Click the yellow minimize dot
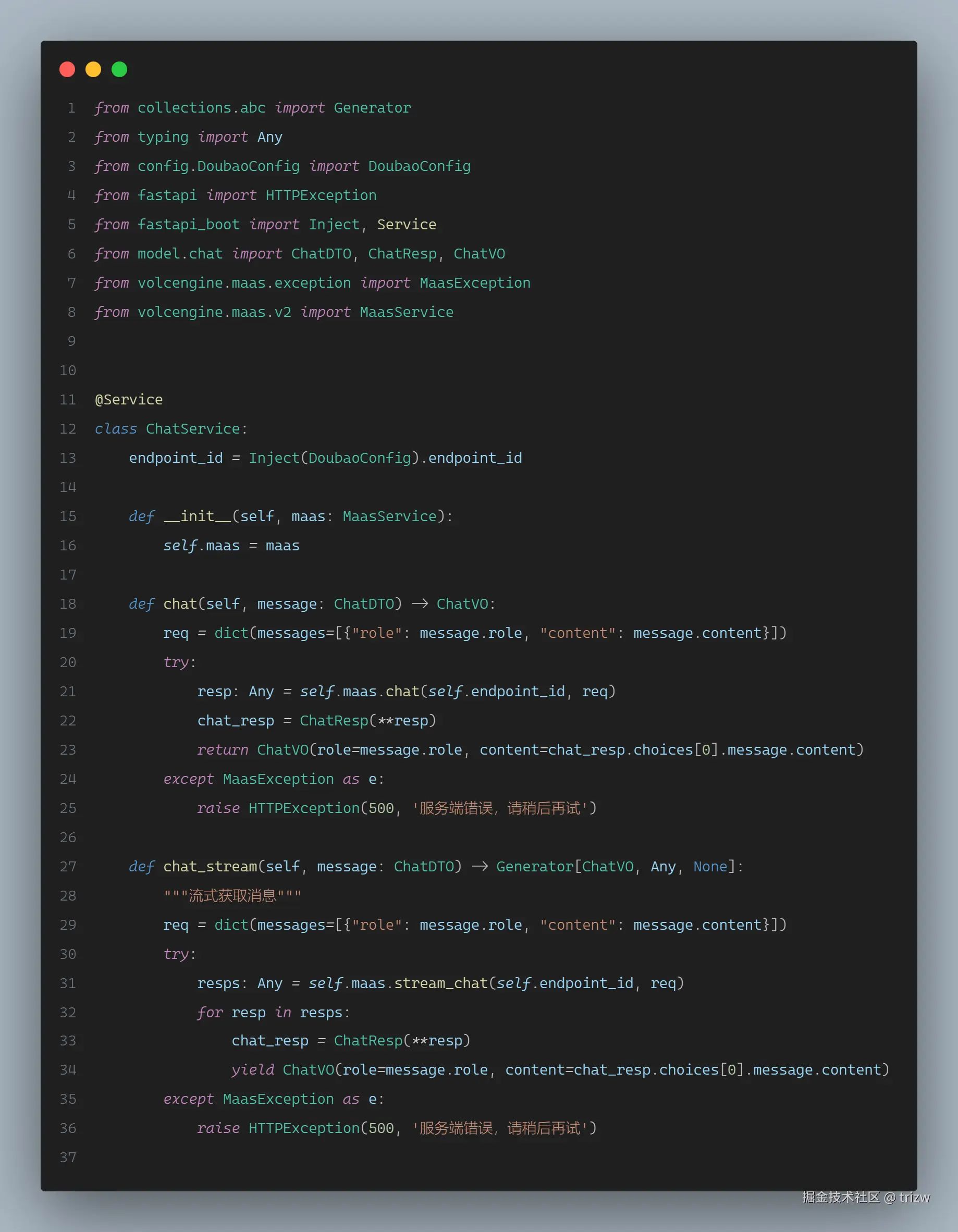 [93, 69]
